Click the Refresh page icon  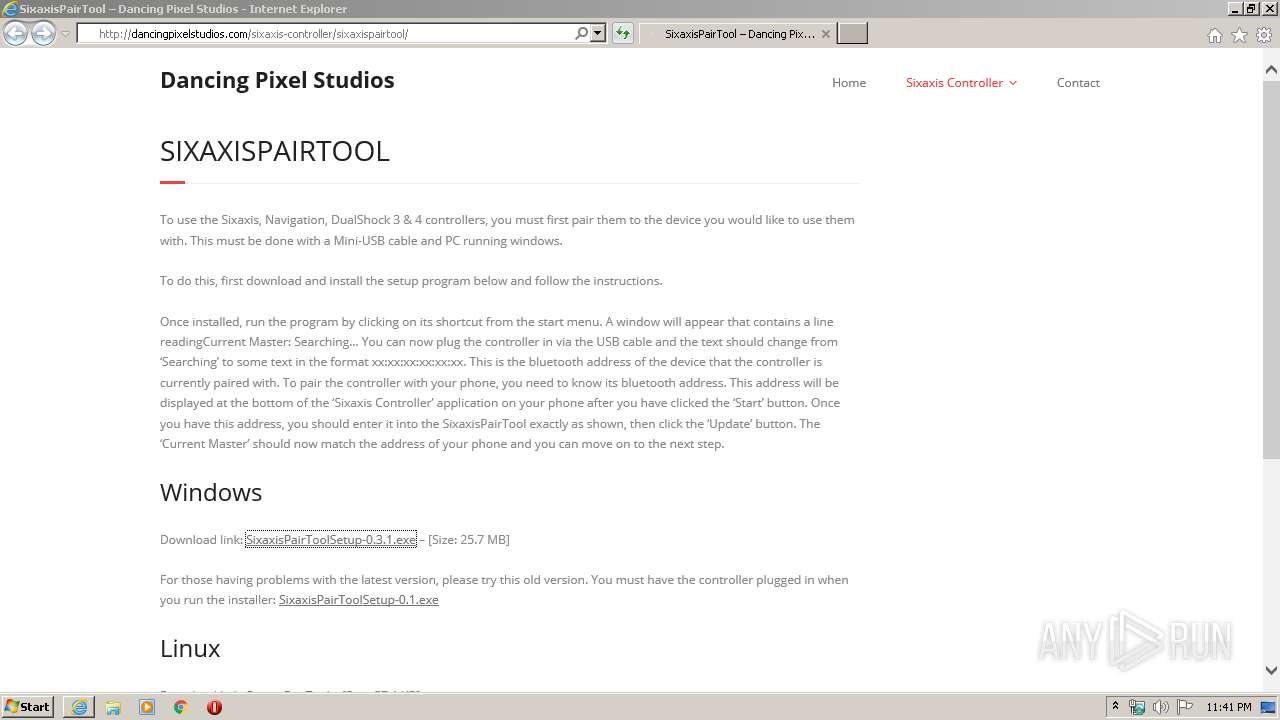pos(622,34)
